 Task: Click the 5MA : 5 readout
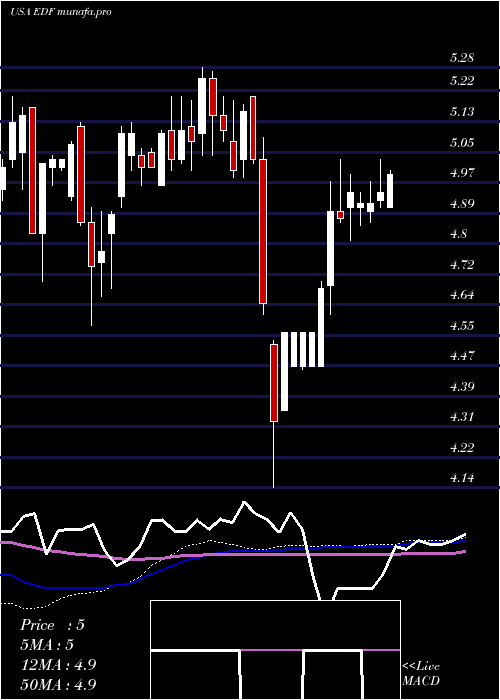(x=47, y=645)
